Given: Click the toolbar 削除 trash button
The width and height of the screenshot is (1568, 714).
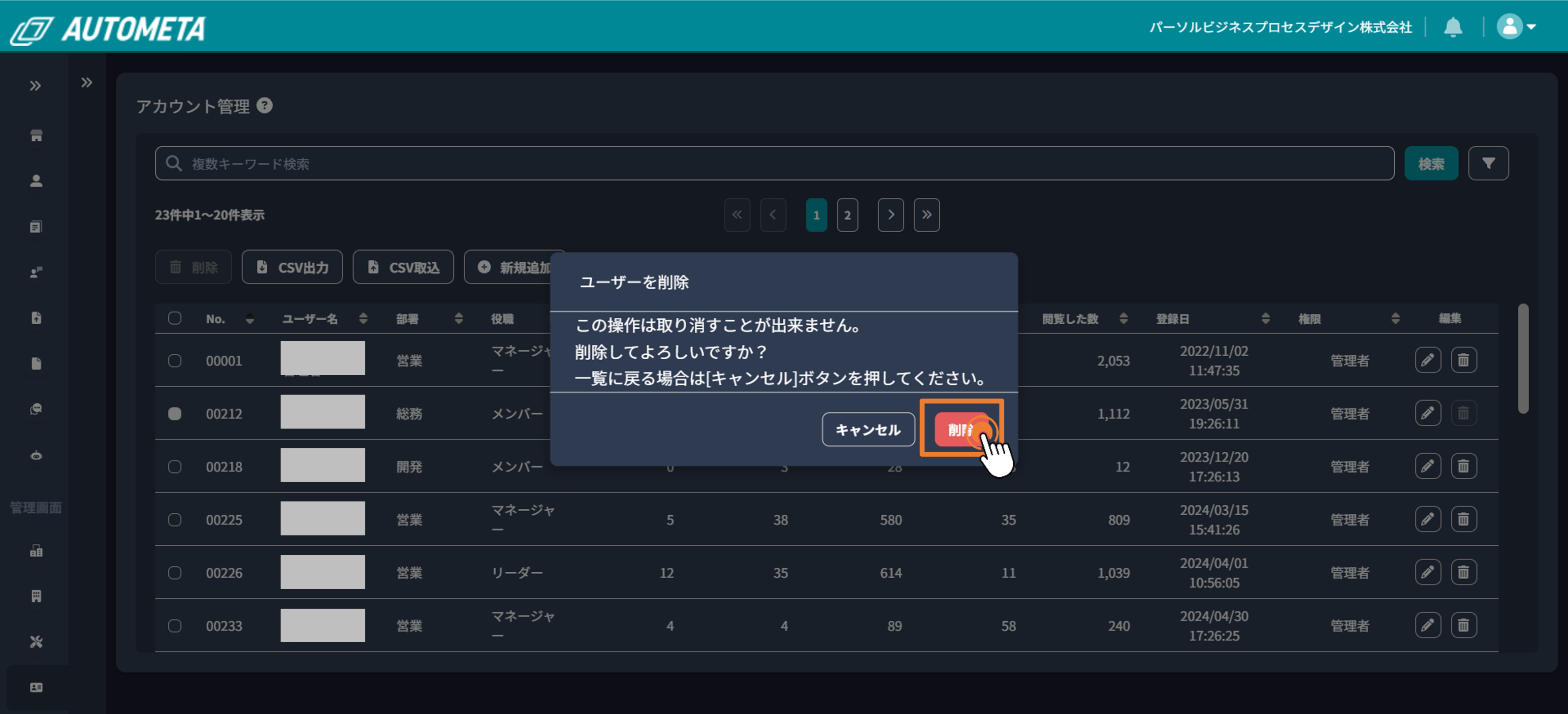Looking at the screenshot, I should pos(193,267).
